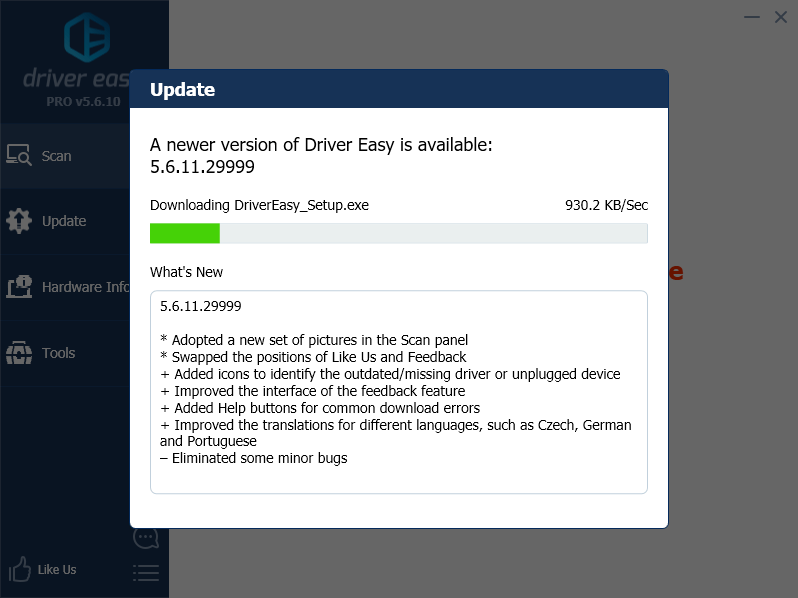Click 'Improved the translations for different languages' line
798x598 pixels.
pyautogui.click(x=395, y=433)
